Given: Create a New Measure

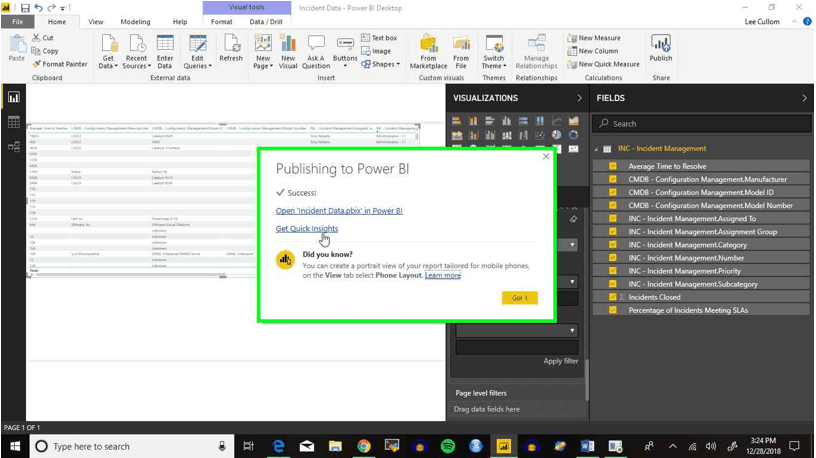Looking at the screenshot, I should (594, 38).
